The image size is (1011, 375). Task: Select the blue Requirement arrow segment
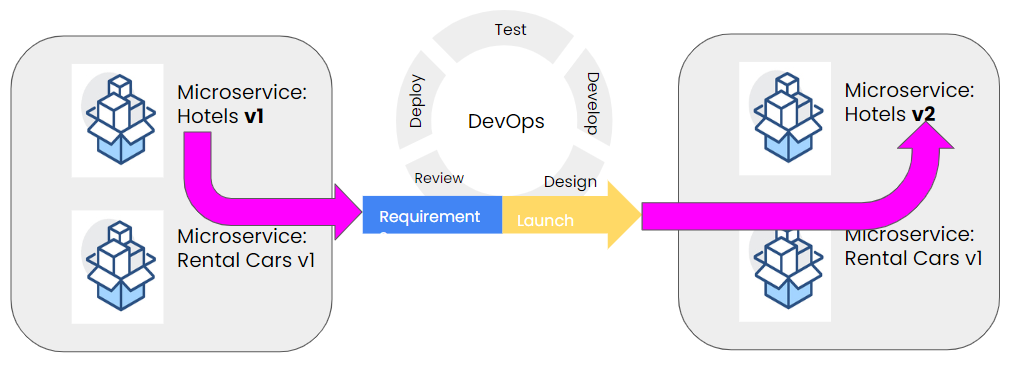[432, 215]
